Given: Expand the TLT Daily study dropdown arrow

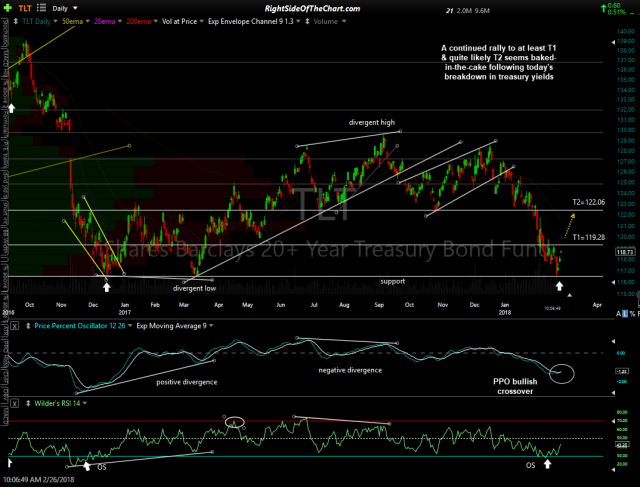Looking at the screenshot, I should tap(56, 21).
